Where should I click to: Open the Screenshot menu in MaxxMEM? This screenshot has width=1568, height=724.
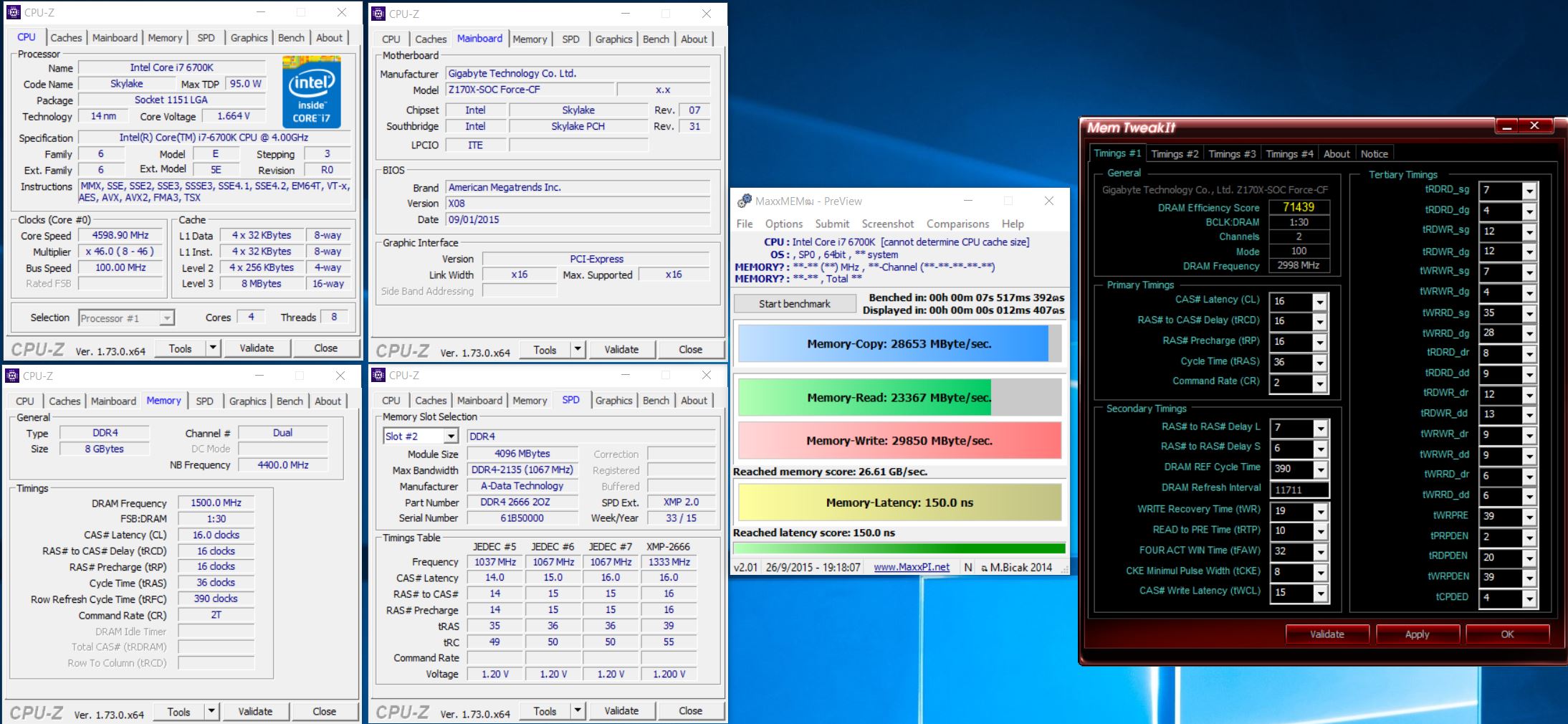pyautogui.click(x=888, y=224)
